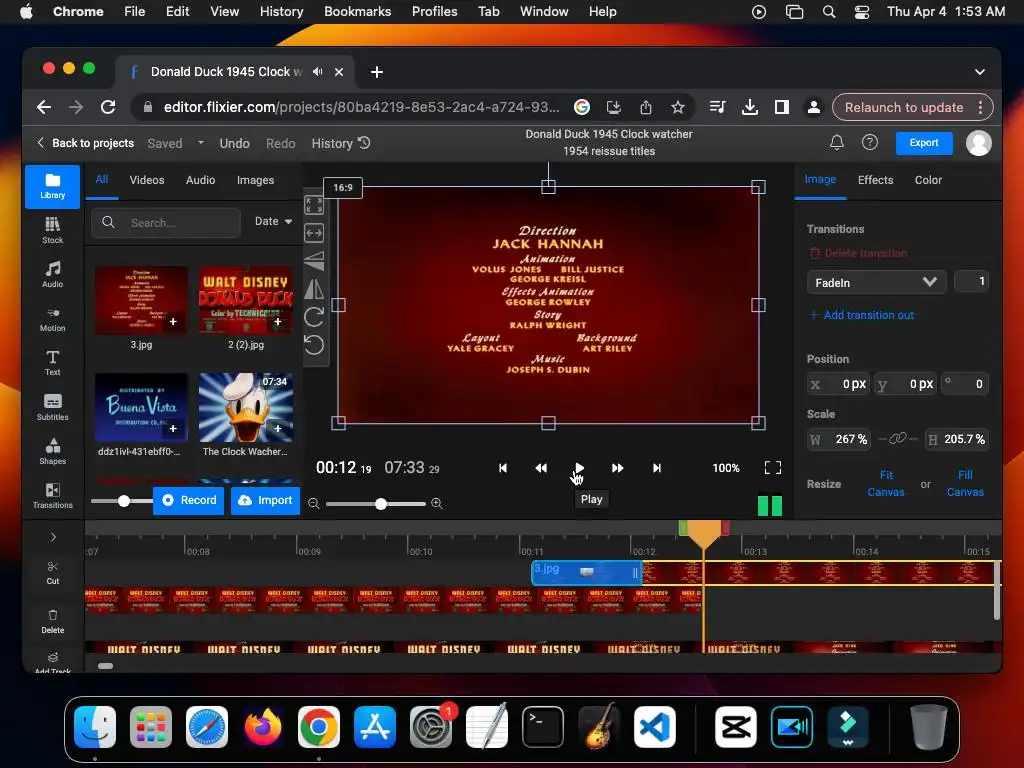Open the Saved status dropdown arrow
Screen dimensions: 1024x768
[200, 142]
